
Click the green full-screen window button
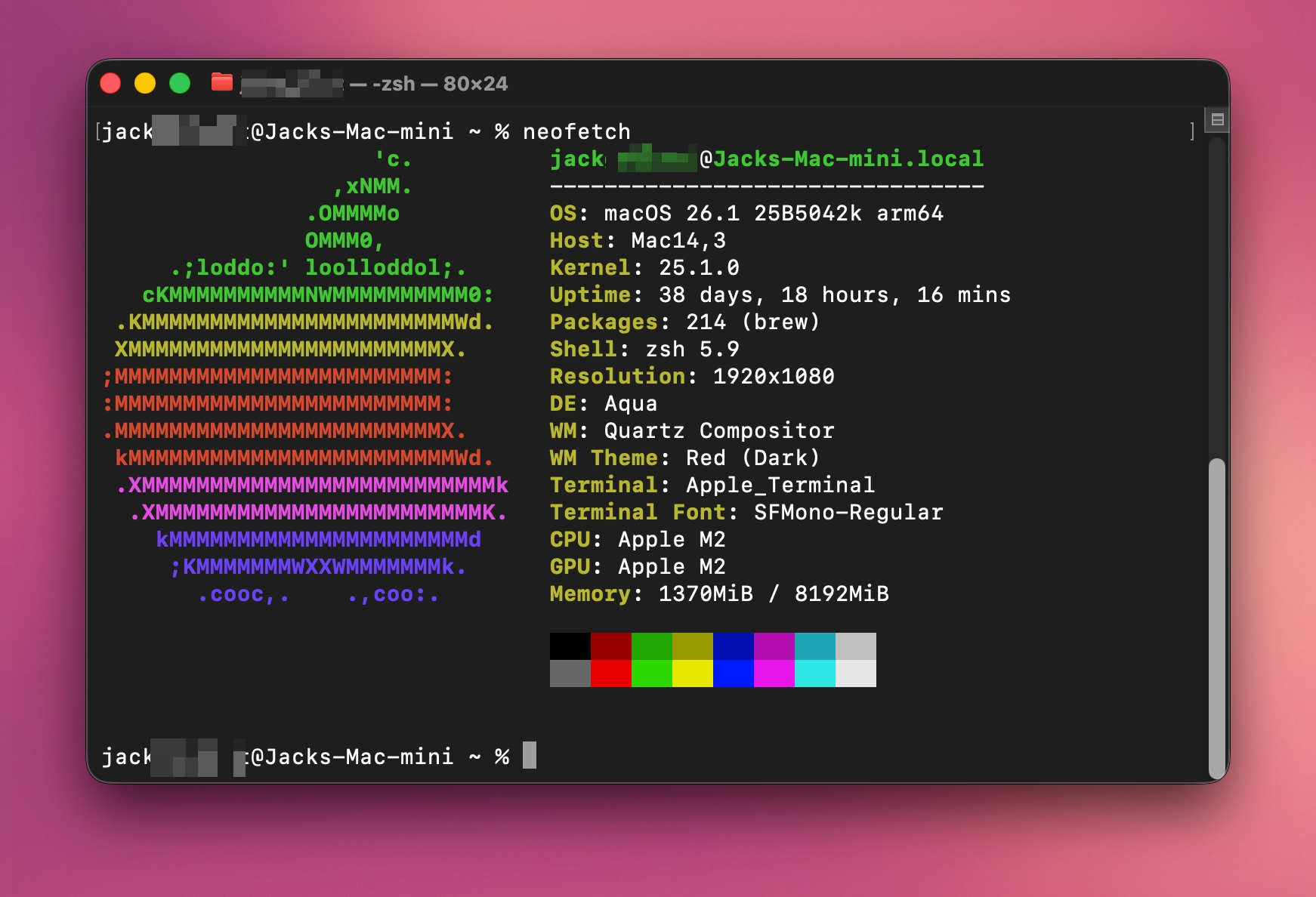click(x=180, y=83)
